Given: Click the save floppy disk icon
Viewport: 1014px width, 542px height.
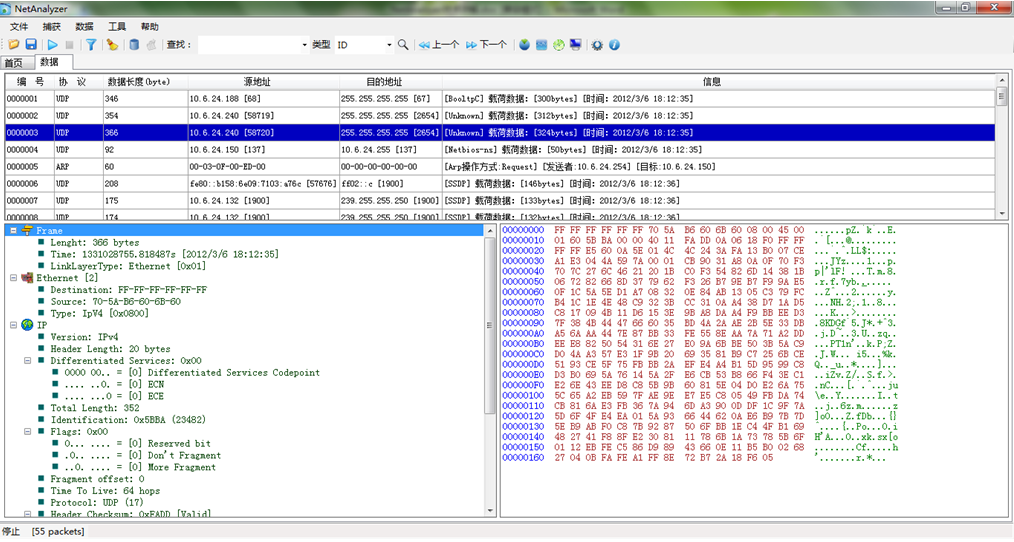Looking at the screenshot, I should 31,45.
